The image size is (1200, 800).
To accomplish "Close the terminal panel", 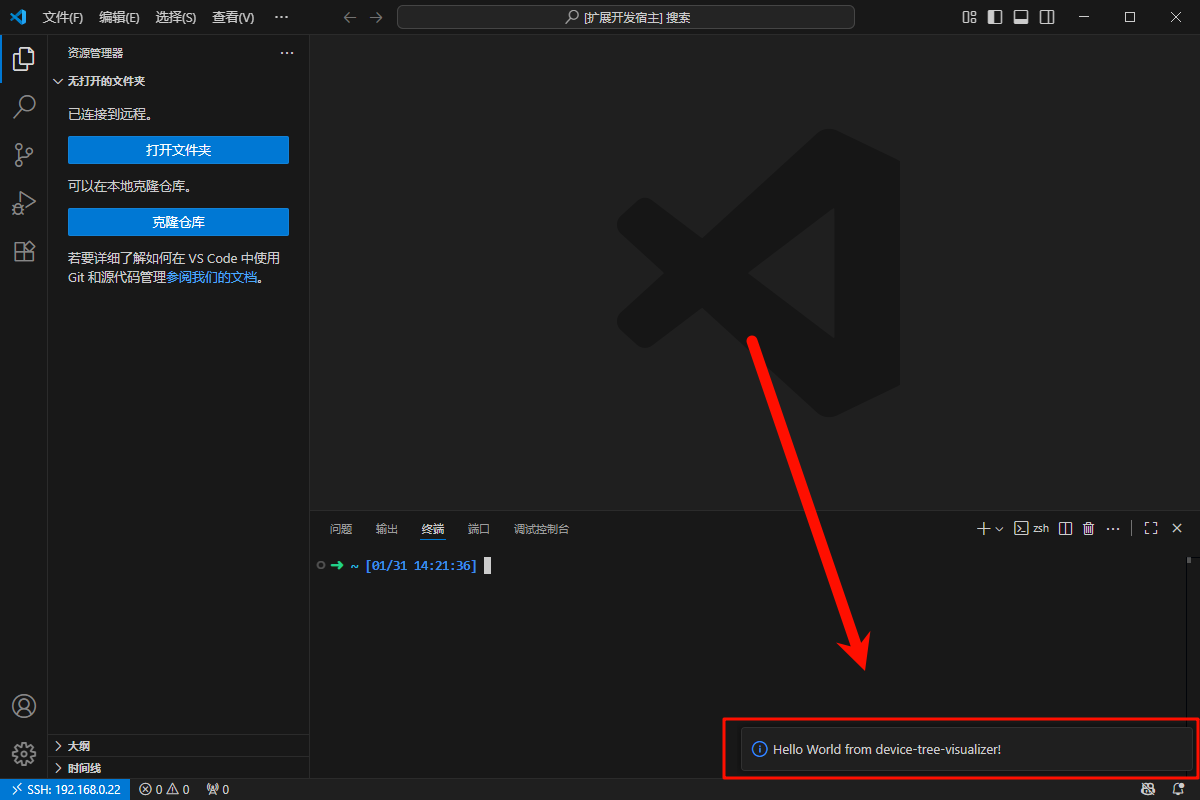I will 1177,528.
